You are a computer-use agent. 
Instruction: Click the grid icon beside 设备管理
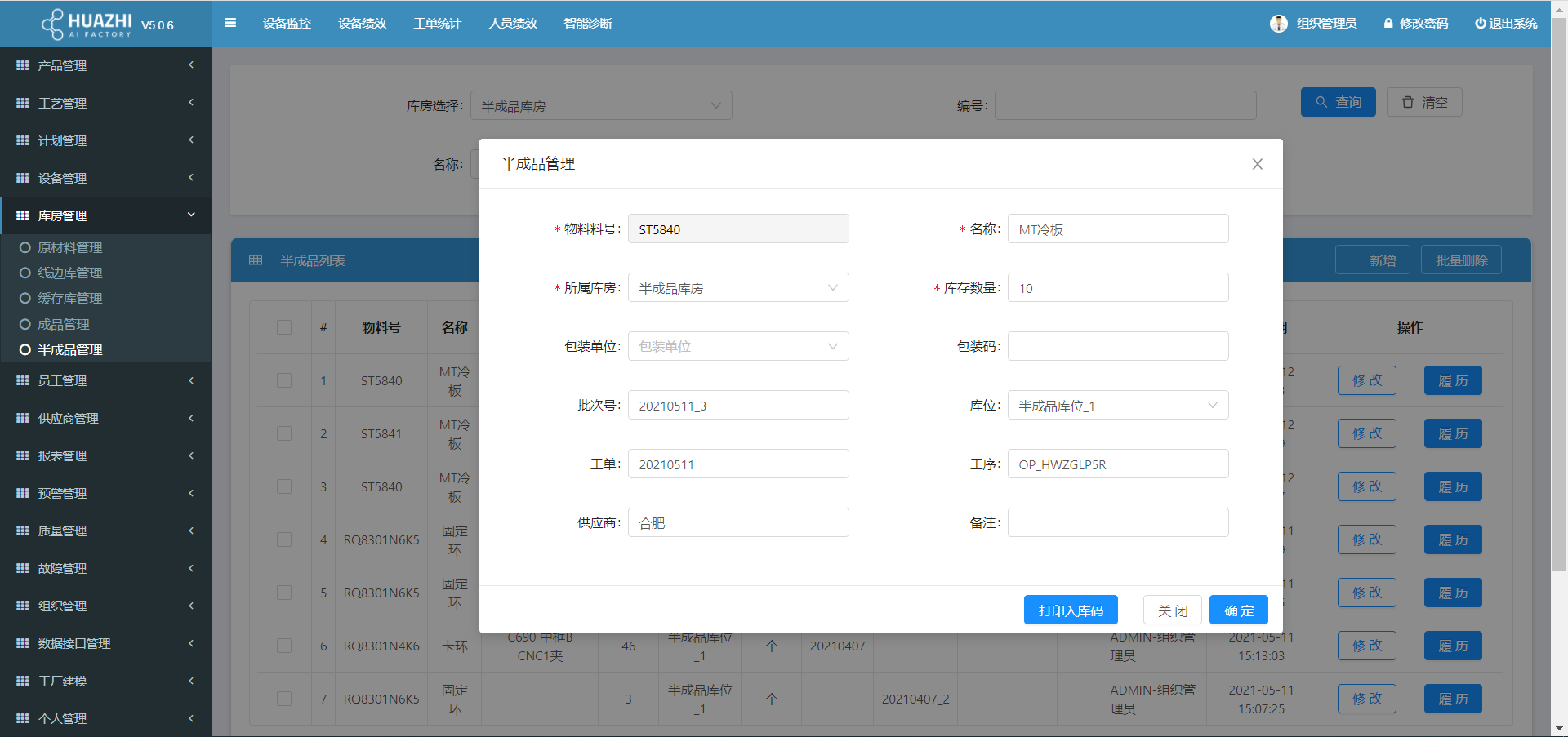[23, 178]
